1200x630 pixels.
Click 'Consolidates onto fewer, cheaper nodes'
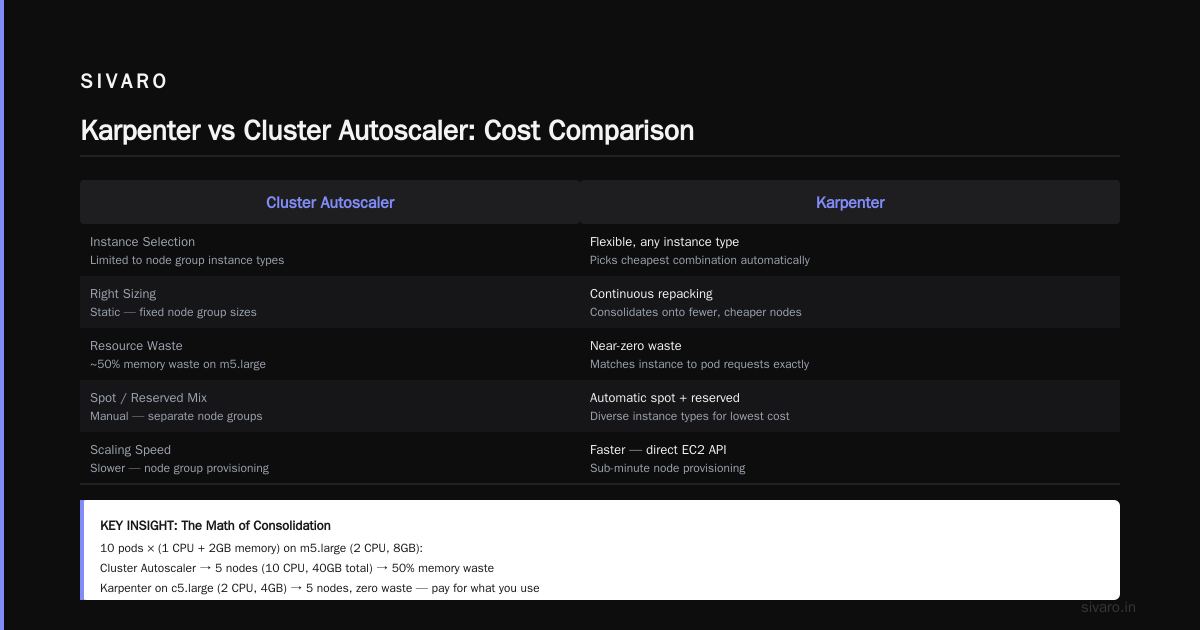(x=696, y=312)
